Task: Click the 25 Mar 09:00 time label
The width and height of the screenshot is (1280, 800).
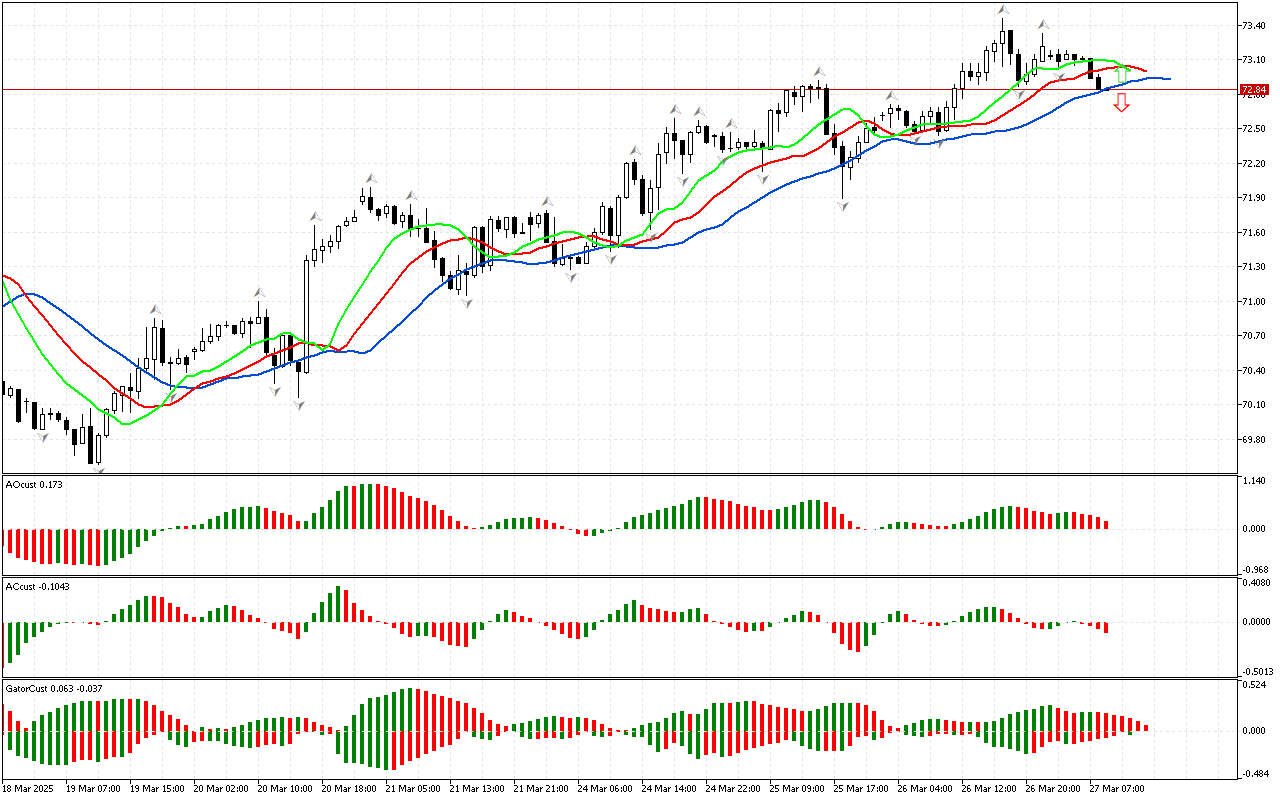Action: coord(797,789)
